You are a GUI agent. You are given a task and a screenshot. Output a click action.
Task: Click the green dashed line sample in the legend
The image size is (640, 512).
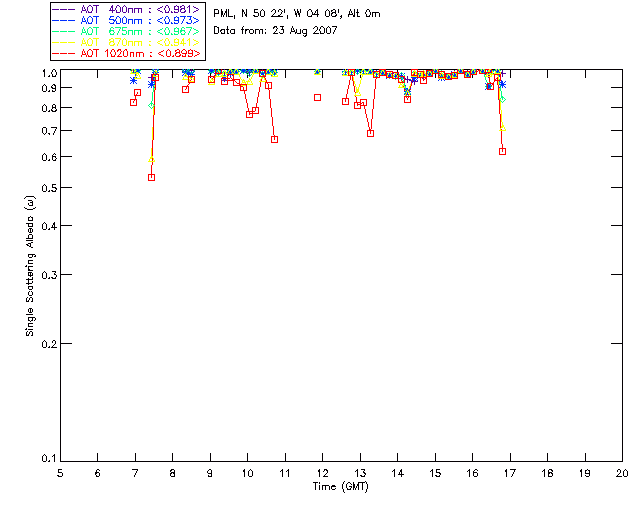64,31
